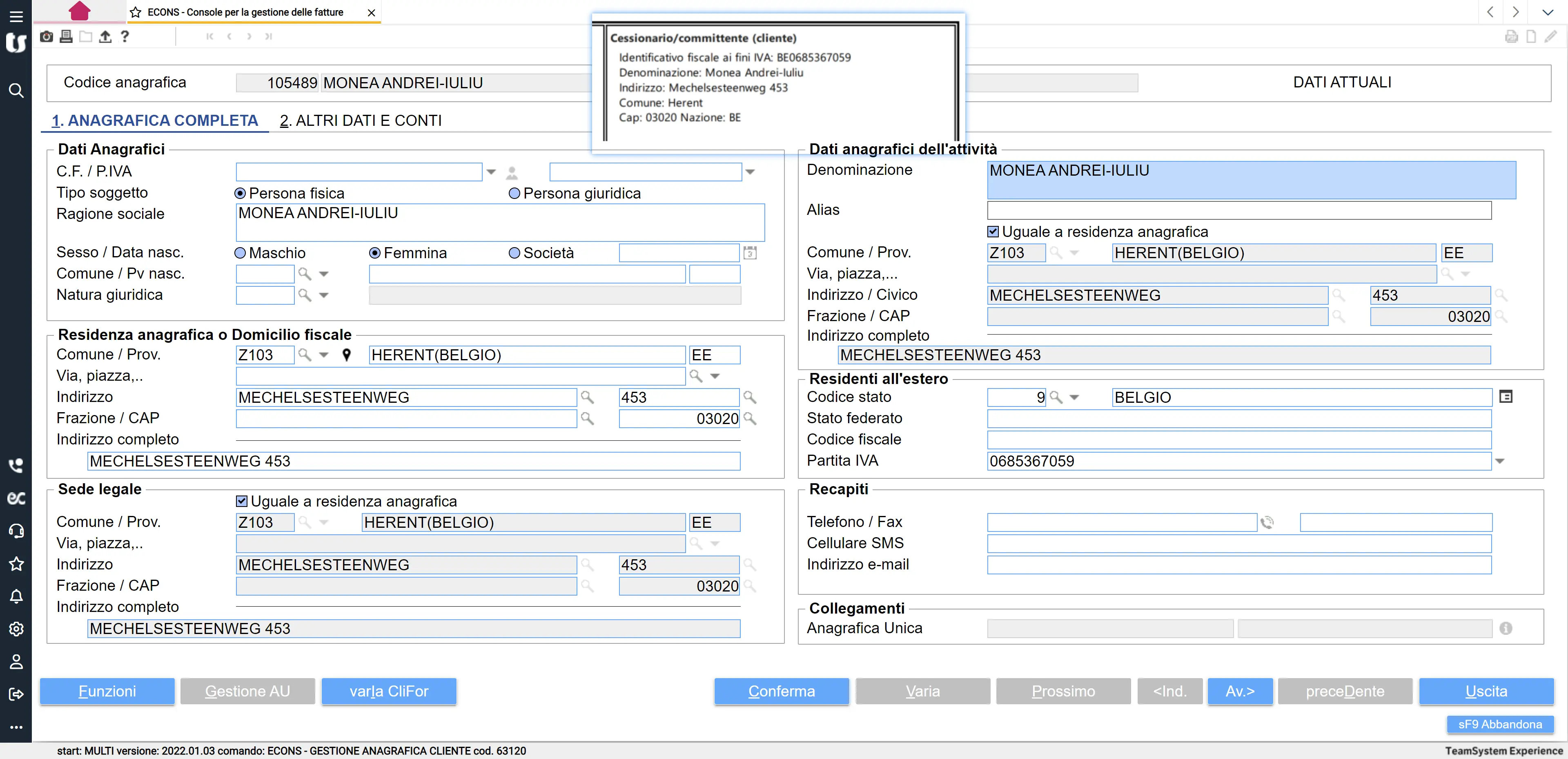Click the question mark help icon

125,36
